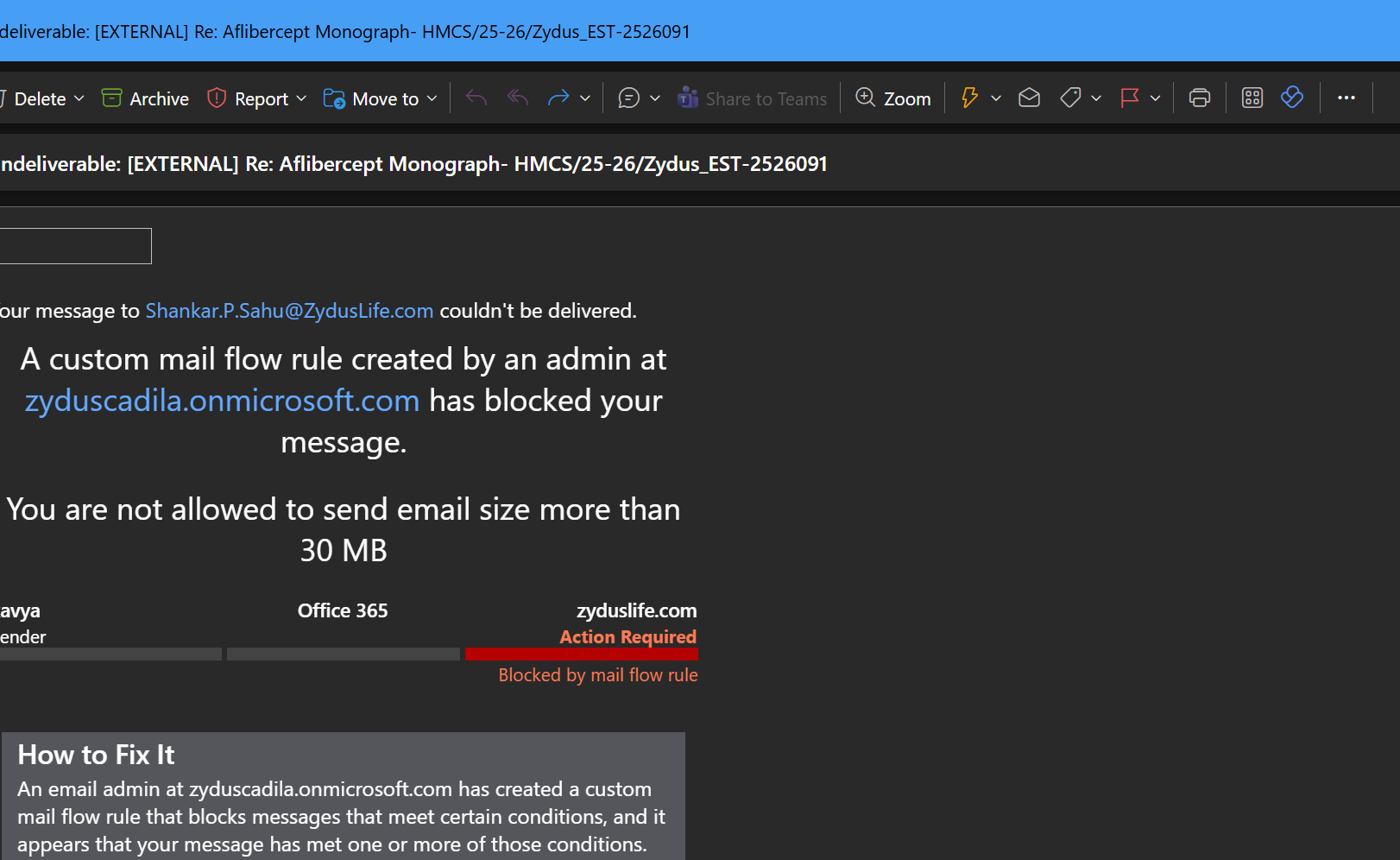The height and width of the screenshot is (860, 1400).
Task: Open the flag options dropdown arrow
Action: [1156, 98]
